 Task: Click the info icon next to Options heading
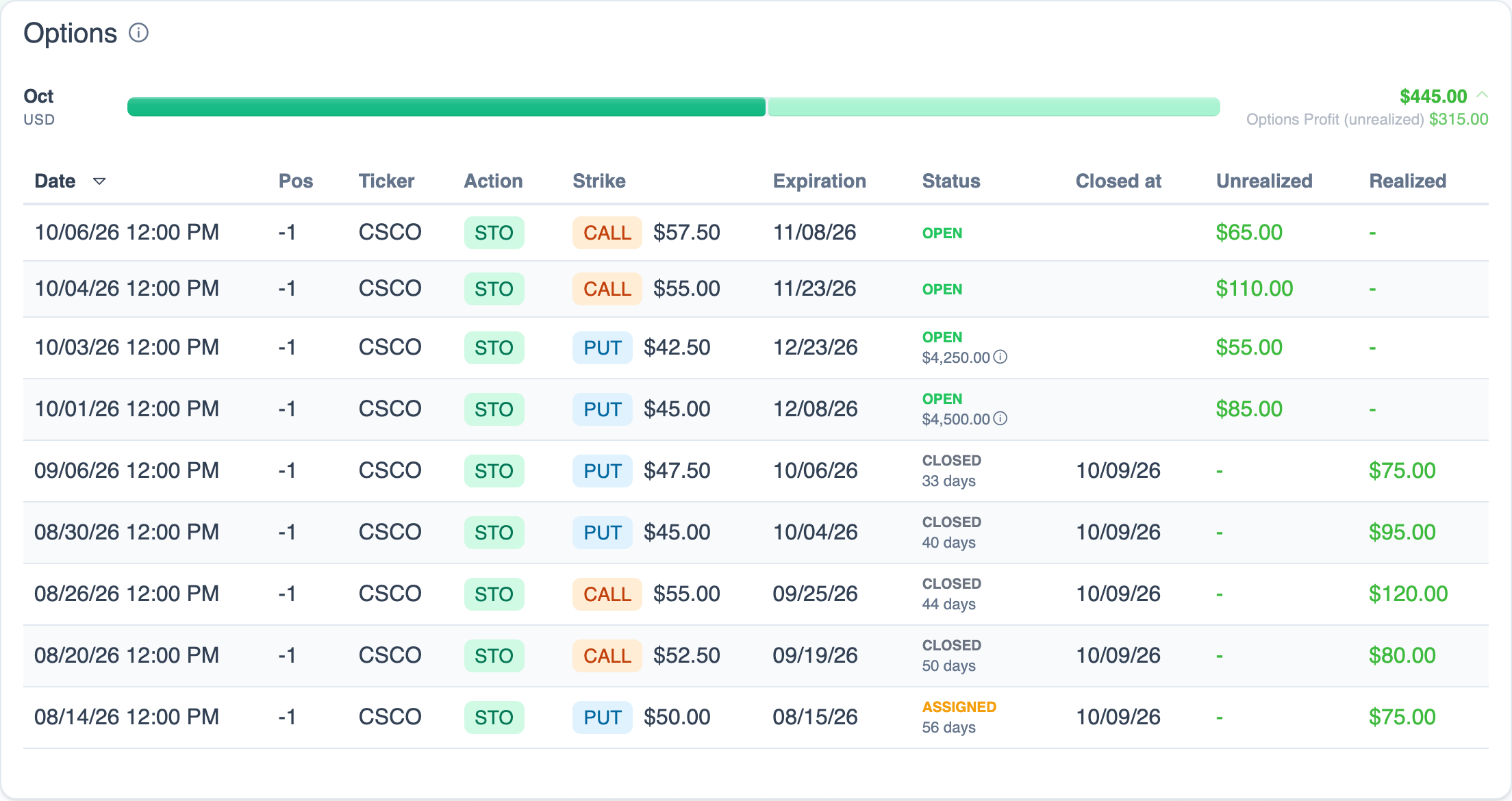(x=139, y=33)
